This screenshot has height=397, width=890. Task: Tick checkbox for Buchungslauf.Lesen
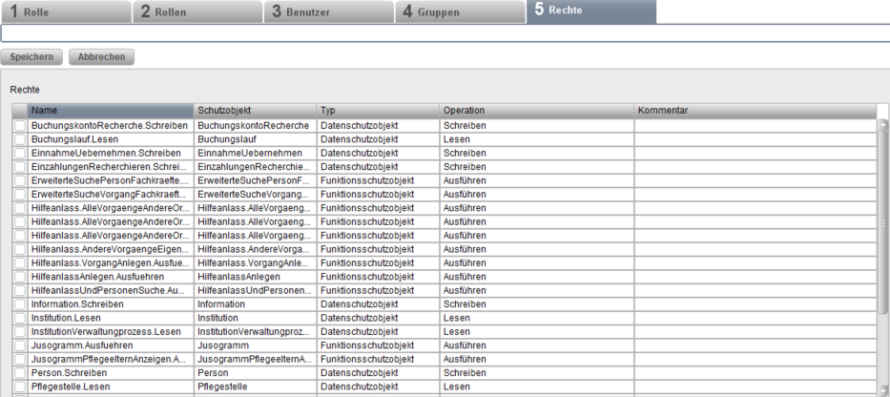(x=20, y=139)
